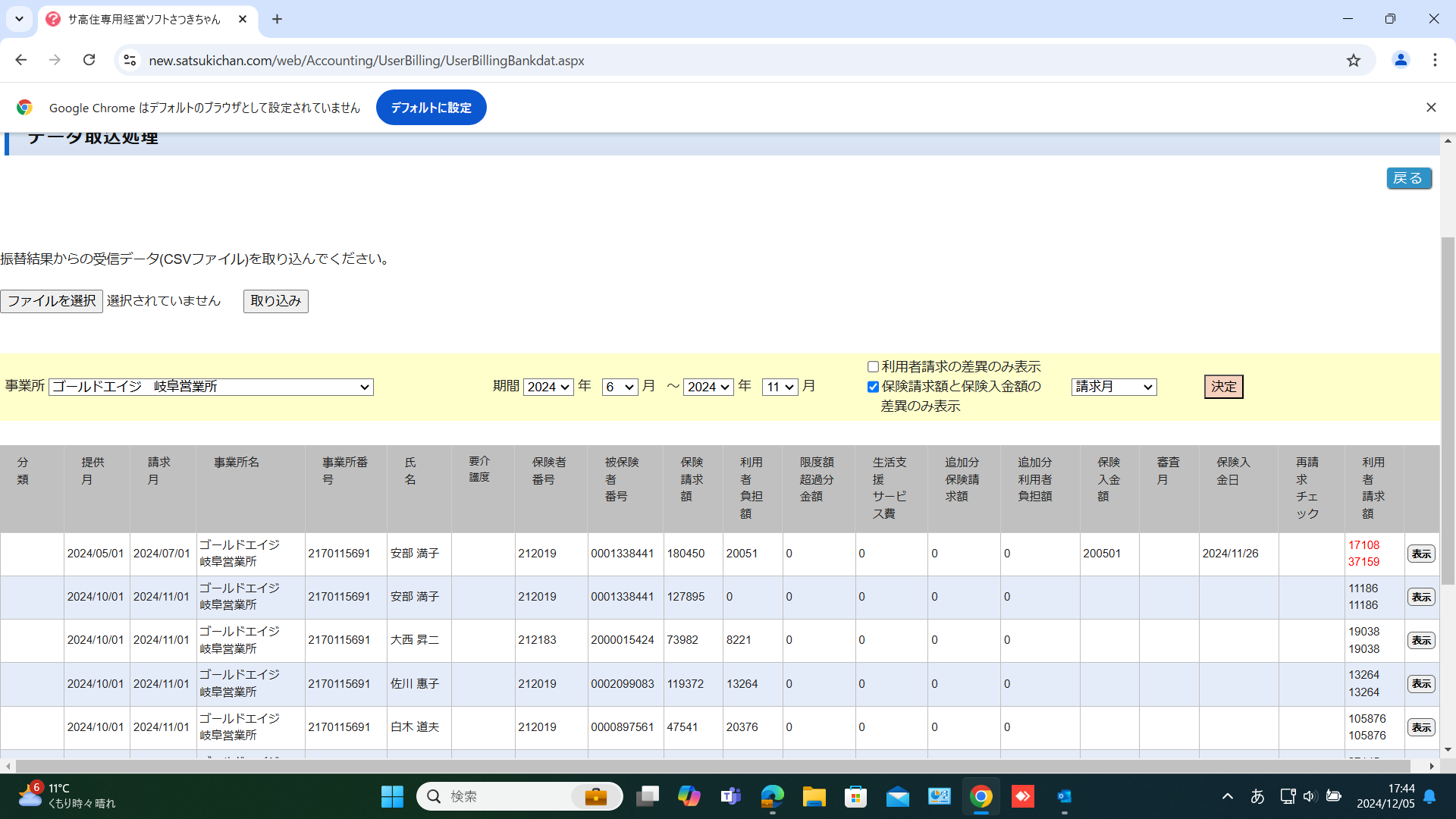Image resolution: width=1456 pixels, height=819 pixels.
Task: Open the Chrome profile icon
Action: click(x=1401, y=60)
